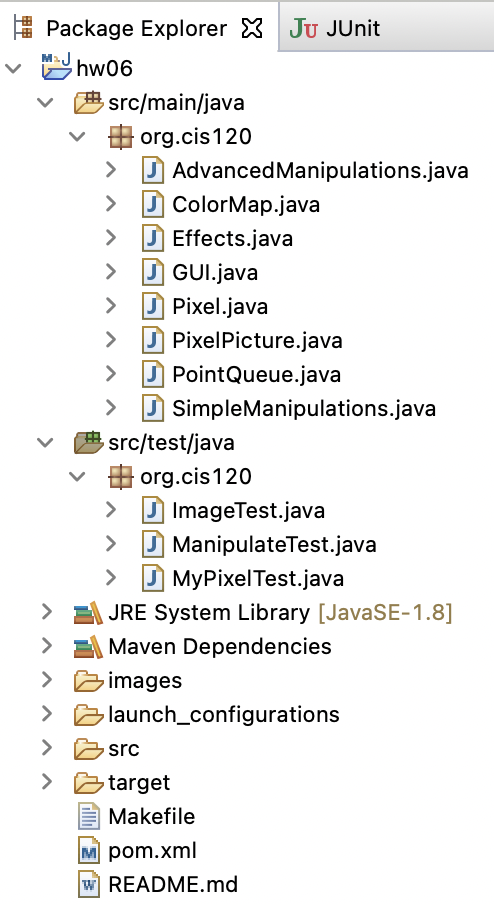Image resolution: width=494 pixels, height=904 pixels.
Task: Click the src/main/java source folder icon
Action: point(88,103)
